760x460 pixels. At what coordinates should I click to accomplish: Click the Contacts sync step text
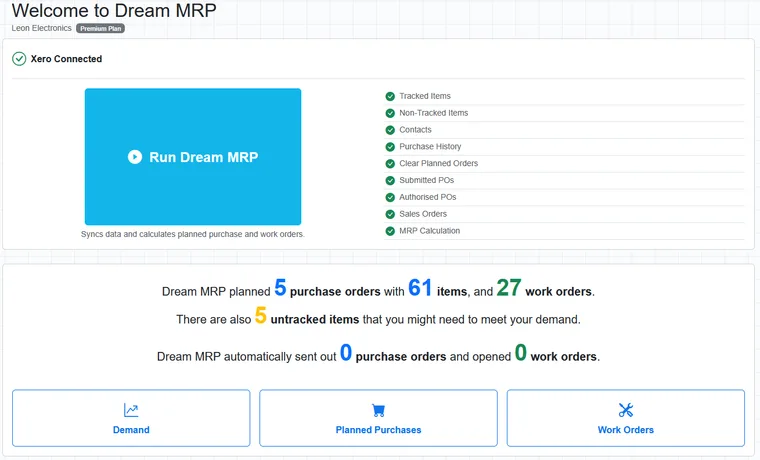coord(415,130)
